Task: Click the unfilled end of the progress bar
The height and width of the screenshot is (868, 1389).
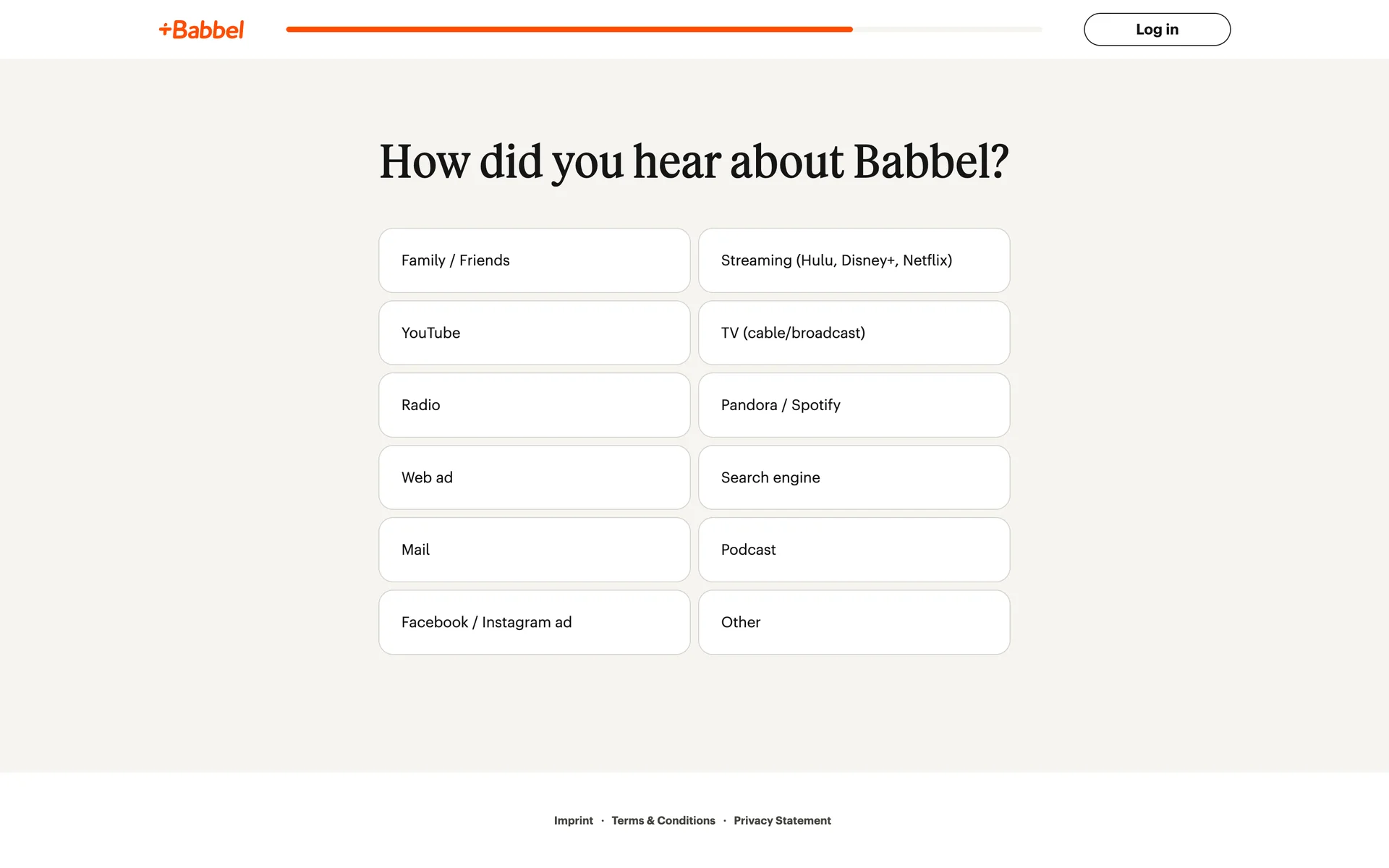Action: [948, 30]
